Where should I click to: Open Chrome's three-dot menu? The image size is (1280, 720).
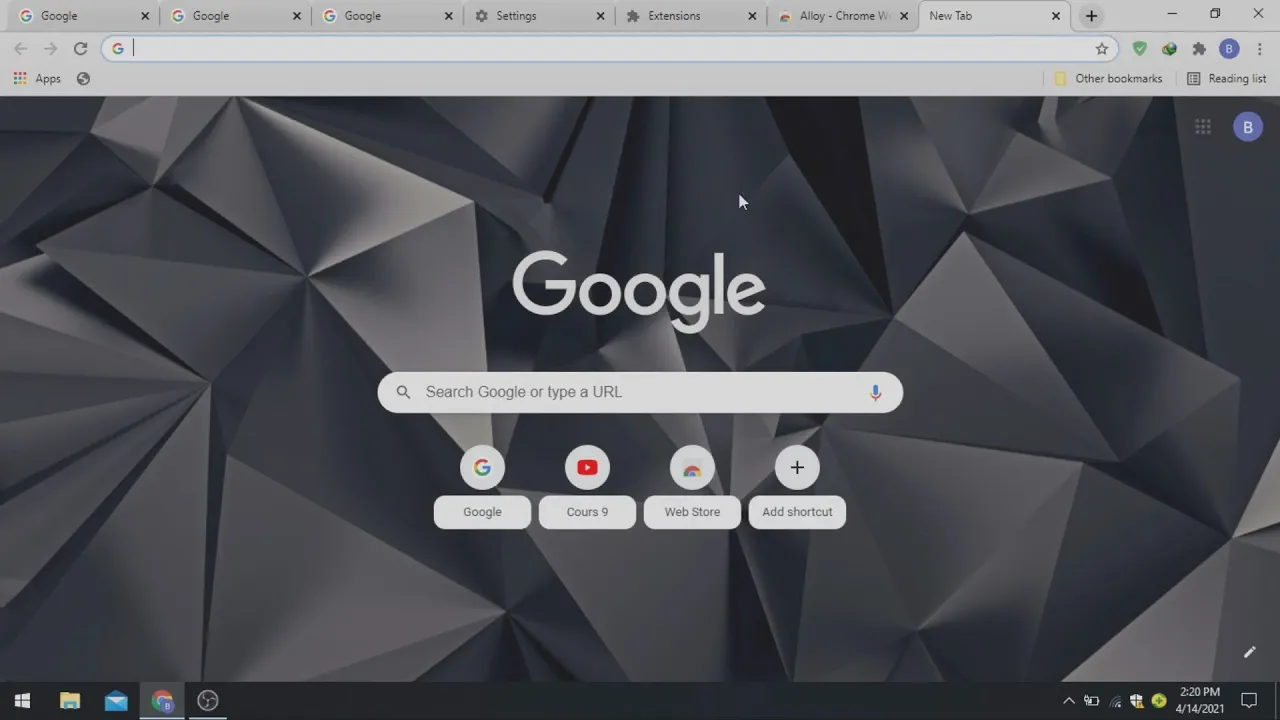[x=1259, y=48]
